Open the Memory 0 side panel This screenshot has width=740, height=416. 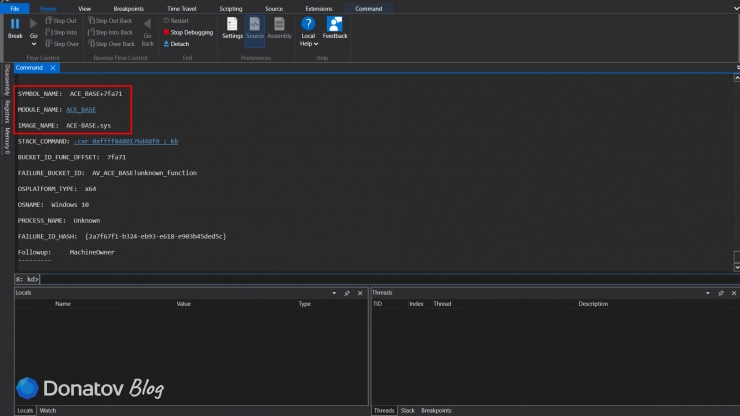[x=7, y=141]
